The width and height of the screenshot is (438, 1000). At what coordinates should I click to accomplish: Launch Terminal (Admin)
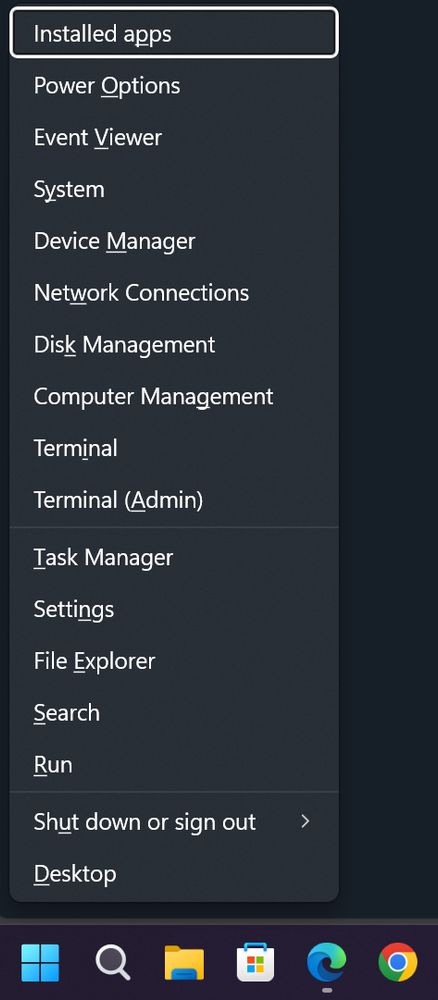click(174, 500)
